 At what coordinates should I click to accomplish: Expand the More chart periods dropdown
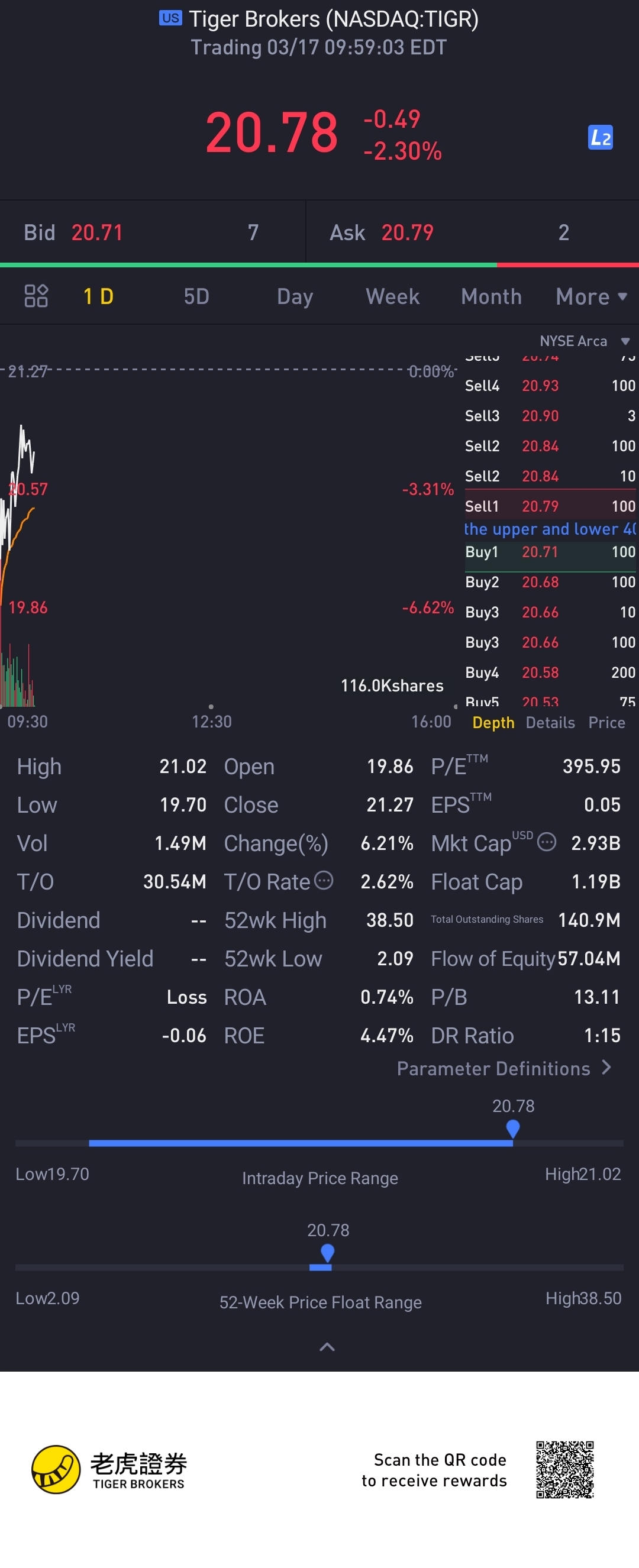tap(591, 296)
